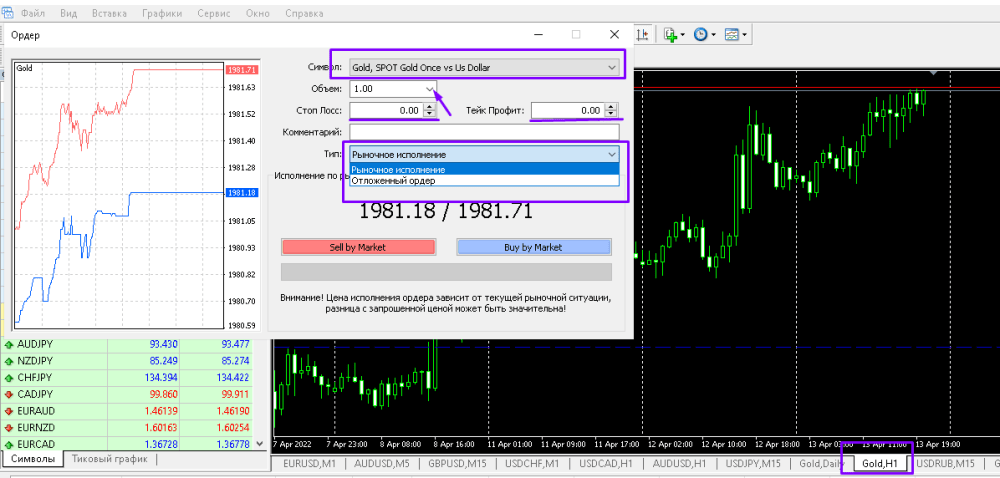
Task: Click the green arrow icon beside CHFJPY
Action: 9,377
